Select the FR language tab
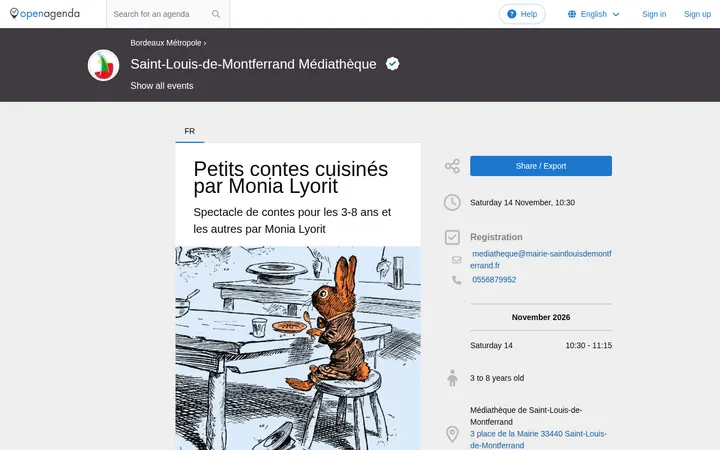The height and width of the screenshot is (450, 720). (190, 131)
